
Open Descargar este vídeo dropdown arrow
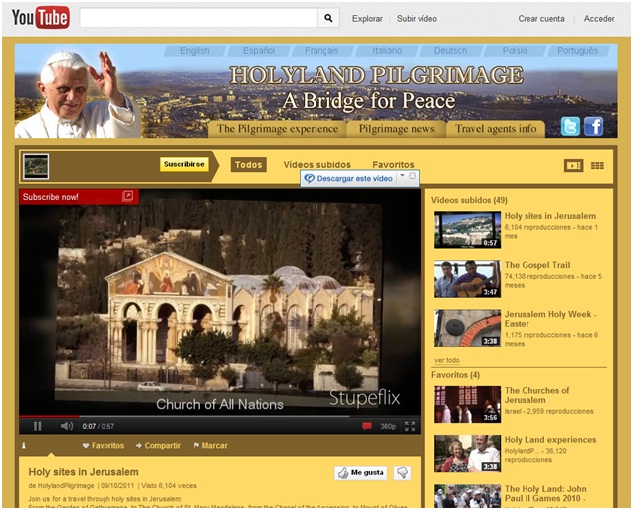[x=402, y=176]
